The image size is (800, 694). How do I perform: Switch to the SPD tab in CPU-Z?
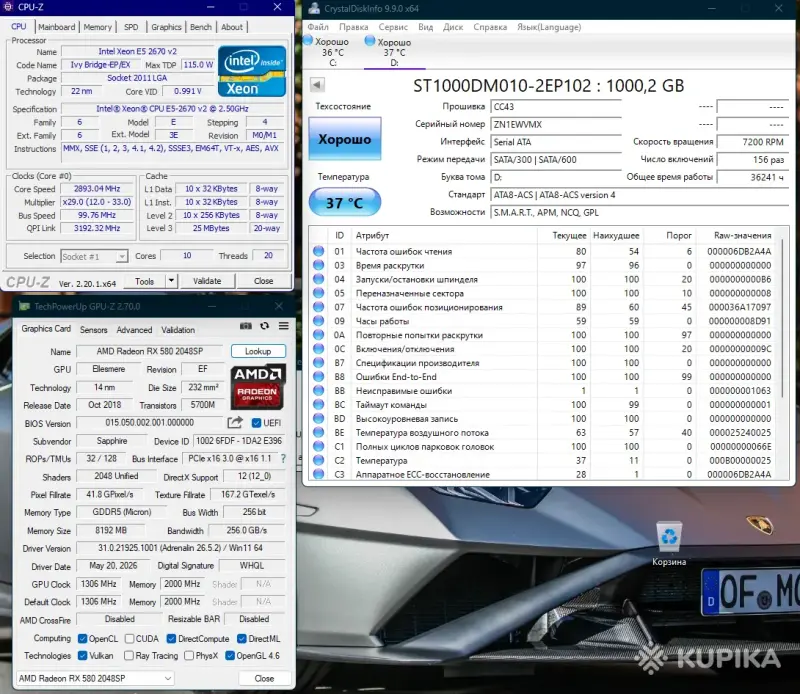[131, 27]
